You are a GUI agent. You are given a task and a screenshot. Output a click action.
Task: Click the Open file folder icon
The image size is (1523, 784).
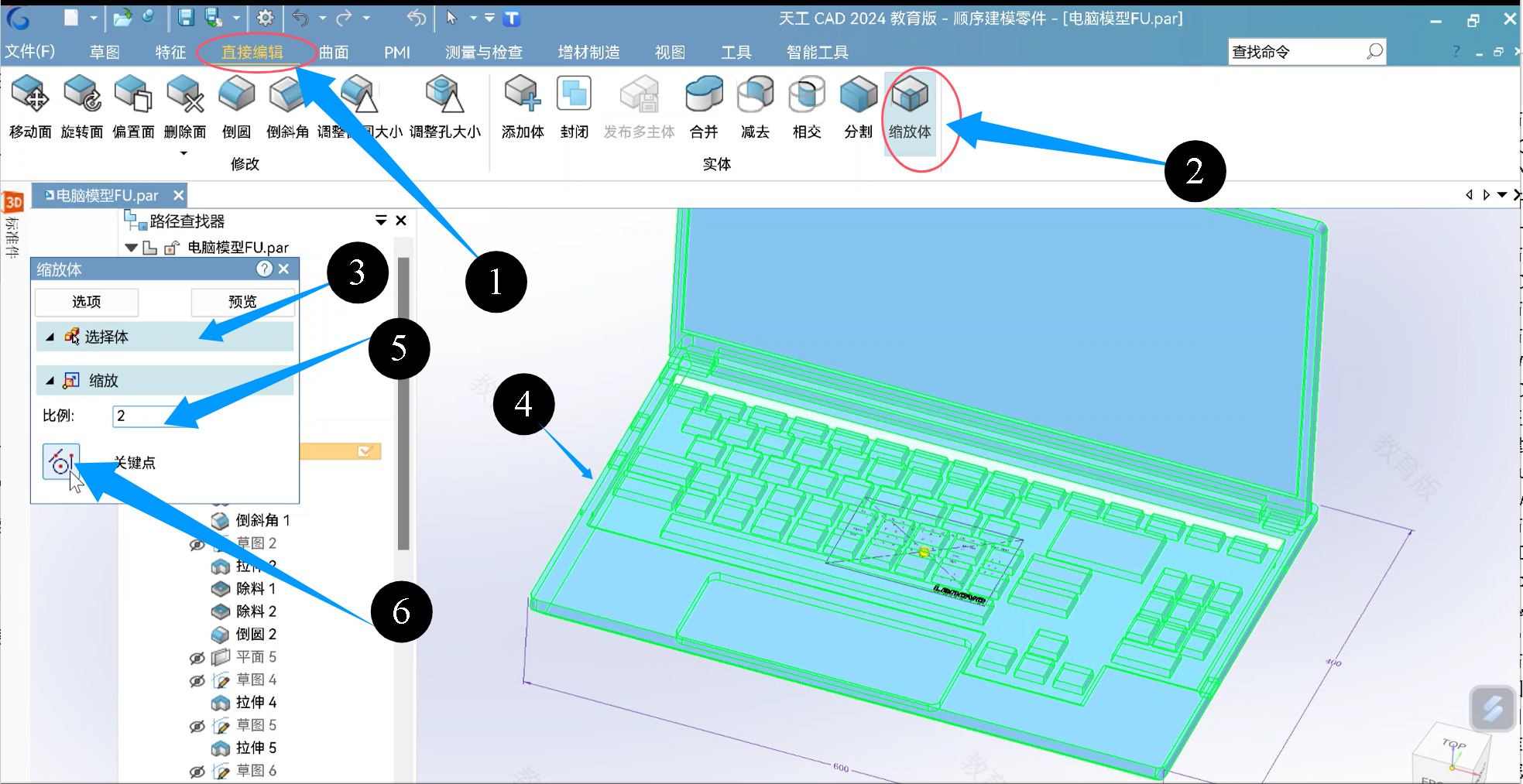122,17
